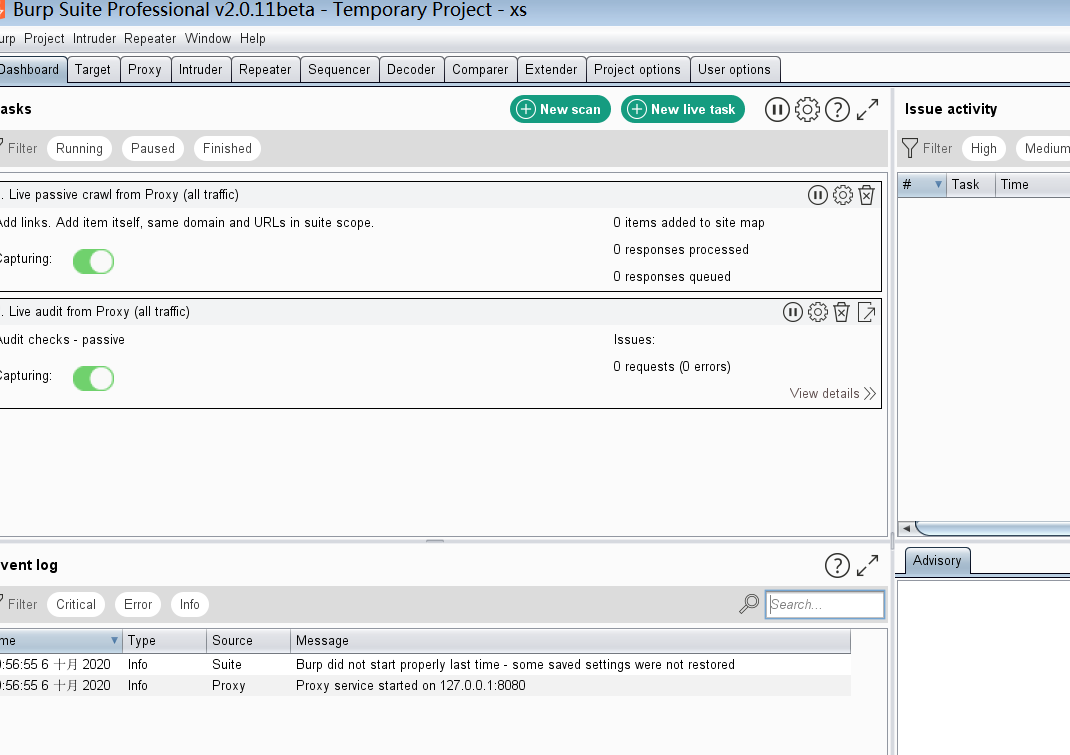Click the Issue activity horizontal scrollbar
1070x755 pixels.
(994, 528)
